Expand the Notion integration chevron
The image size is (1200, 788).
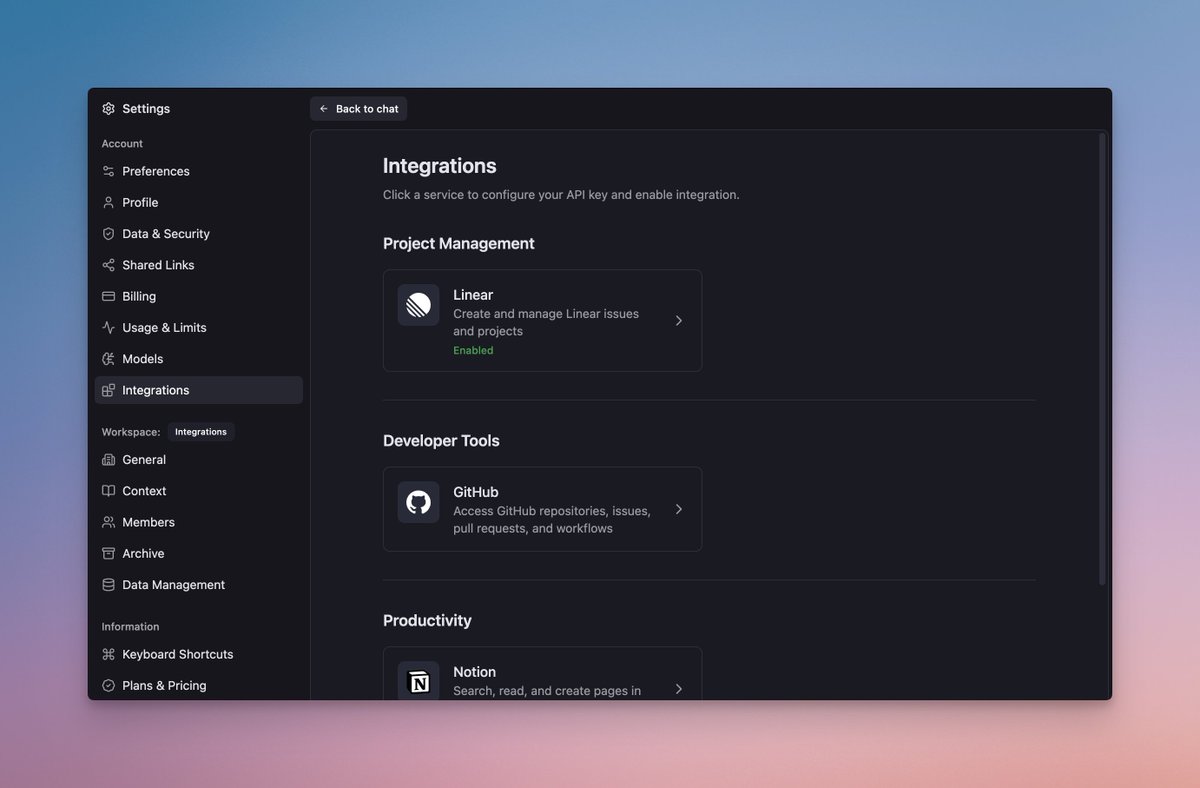pyautogui.click(x=679, y=689)
